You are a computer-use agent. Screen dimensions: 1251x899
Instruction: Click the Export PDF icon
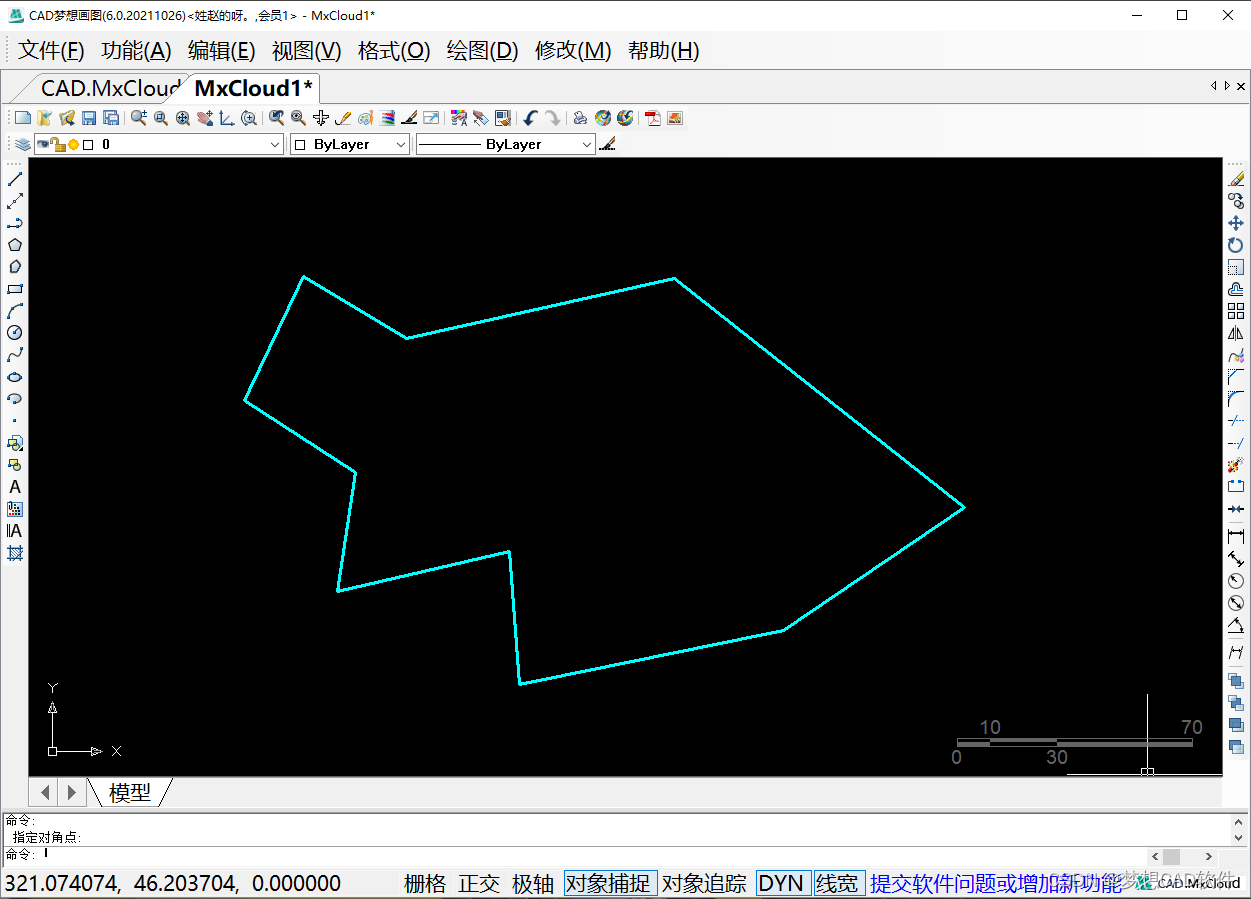coord(653,118)
